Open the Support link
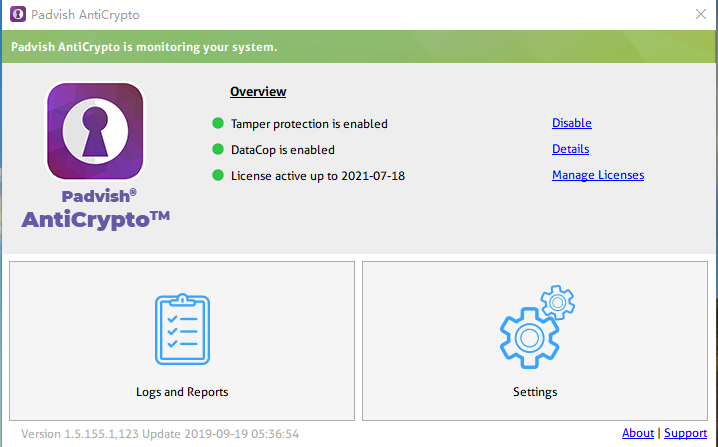The width and height of the screenshot is (718, 447). click(685, 433)
